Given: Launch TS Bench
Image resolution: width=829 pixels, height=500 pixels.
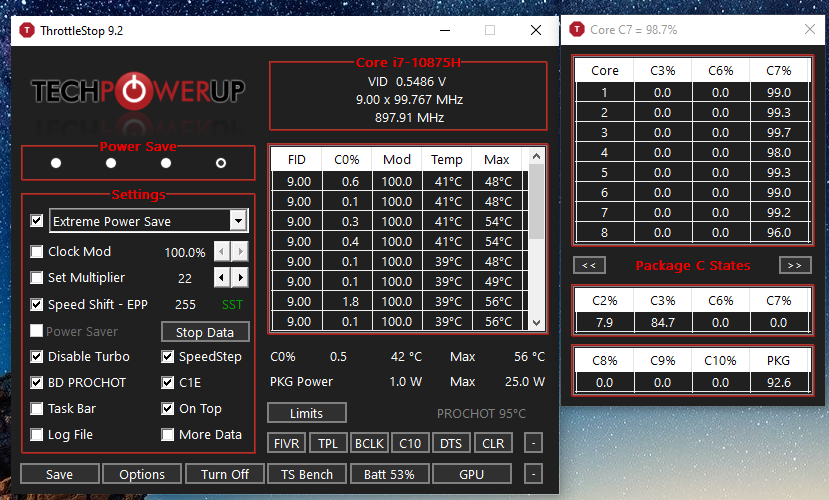Looking at the screenshot, I should click(307, 474).
